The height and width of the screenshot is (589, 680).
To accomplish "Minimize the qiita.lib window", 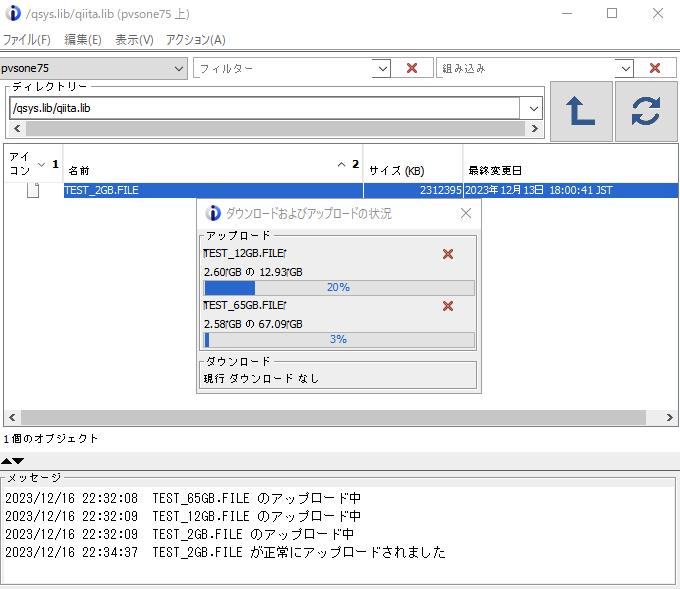I will point(567,13).
